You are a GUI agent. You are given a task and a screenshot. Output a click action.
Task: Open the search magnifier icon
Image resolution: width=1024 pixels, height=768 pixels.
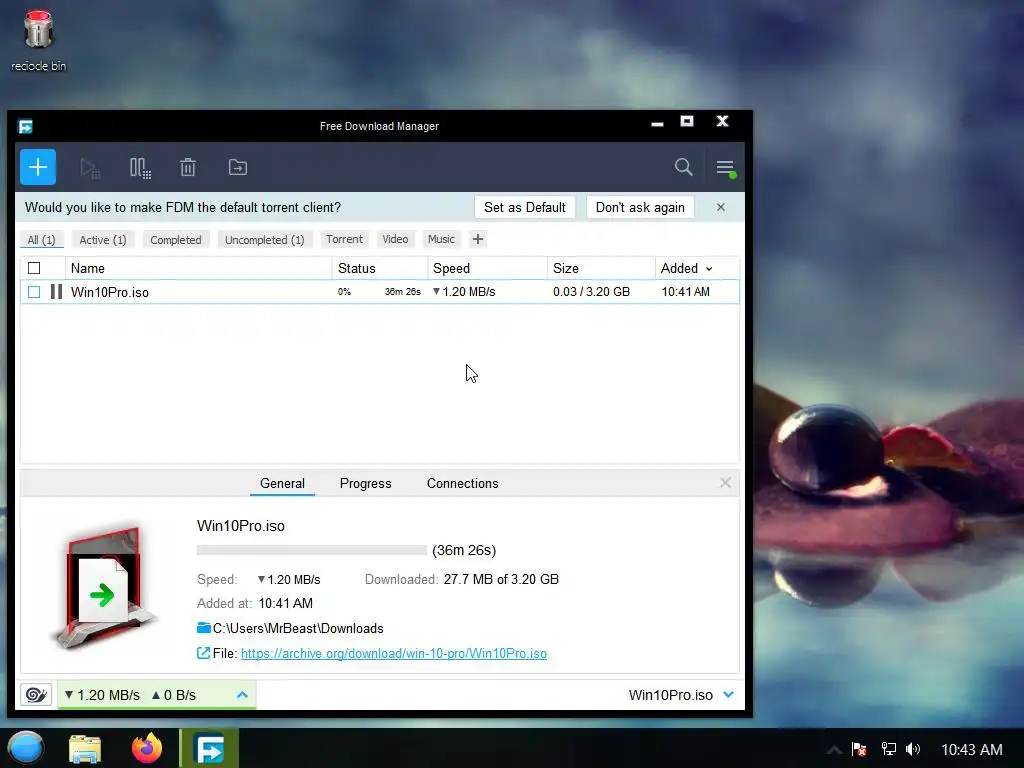pyautogui.click(x=684, y=167)
